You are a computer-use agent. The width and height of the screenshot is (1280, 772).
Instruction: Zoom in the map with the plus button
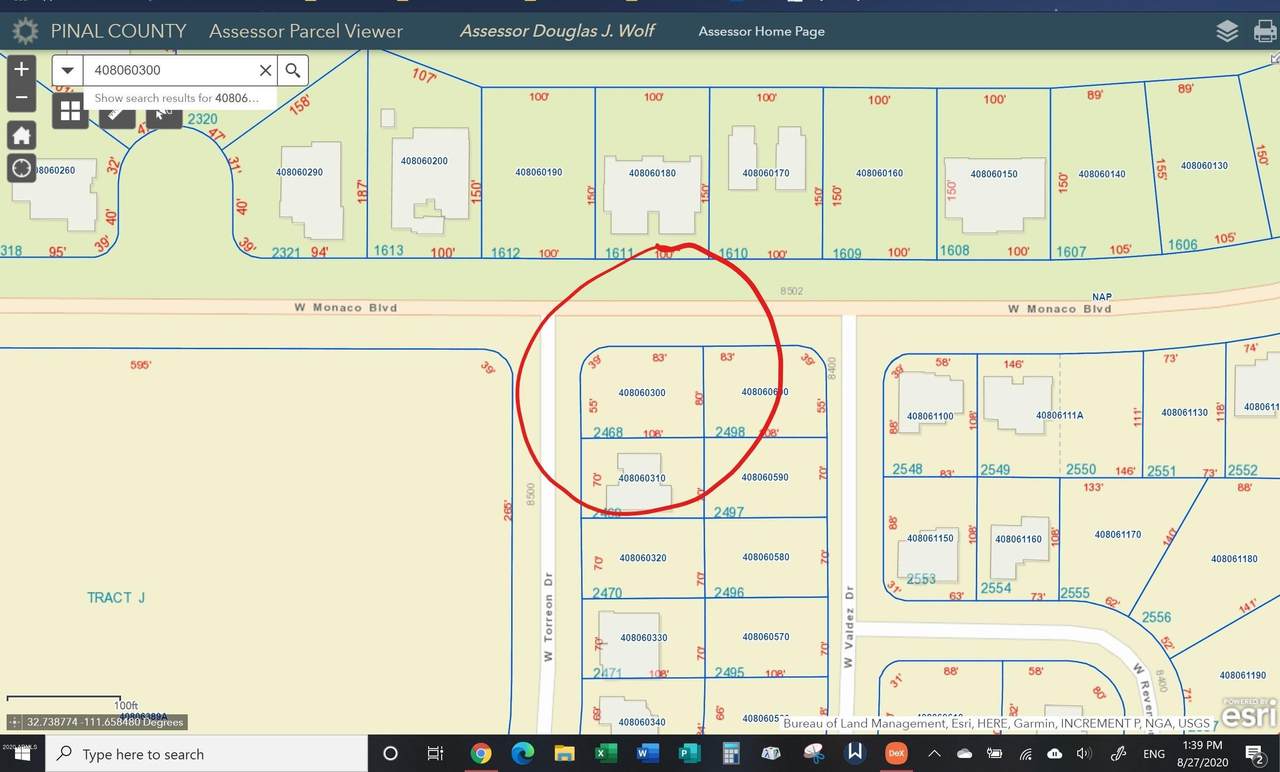coord(21,70)
